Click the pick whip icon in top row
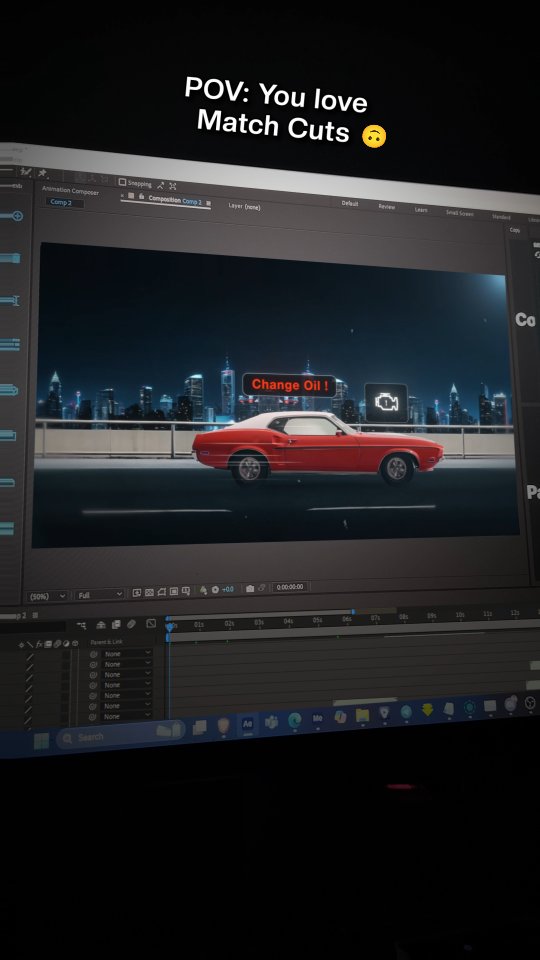The height and width of the screenshot is (960, 540). (x=93, y=654)
